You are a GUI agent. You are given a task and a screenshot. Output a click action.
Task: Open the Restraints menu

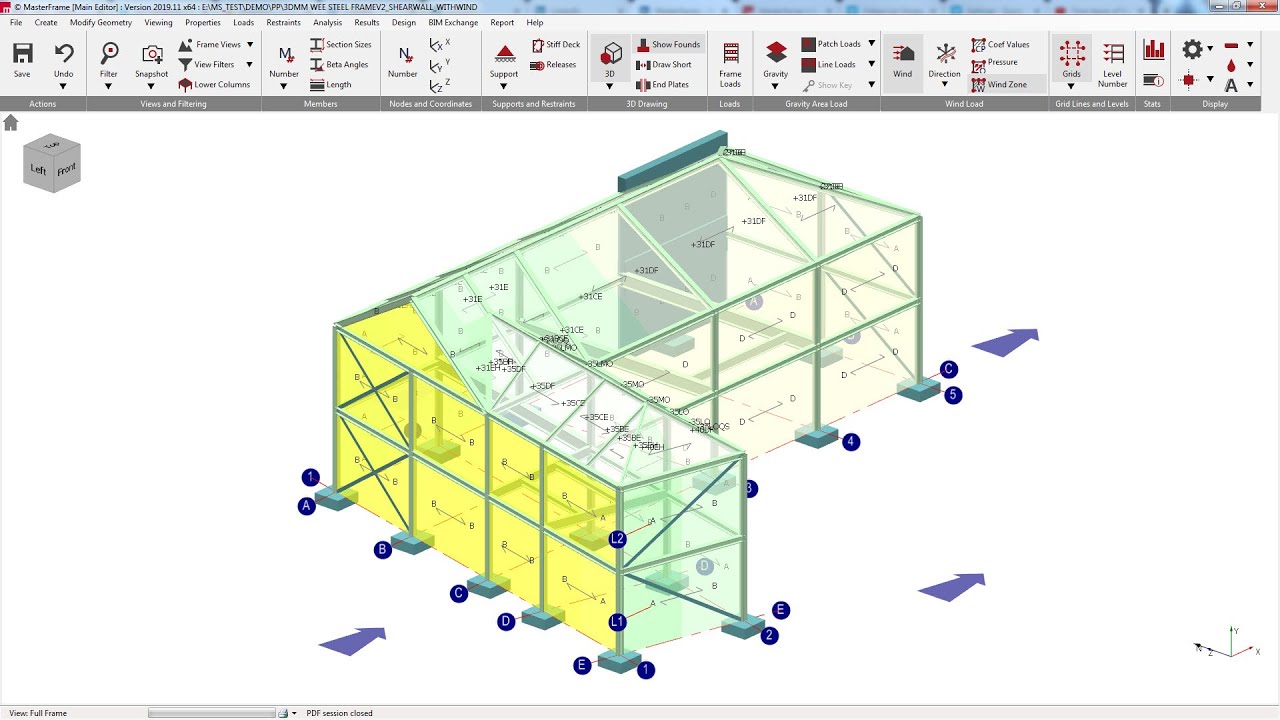coord(283,22)
